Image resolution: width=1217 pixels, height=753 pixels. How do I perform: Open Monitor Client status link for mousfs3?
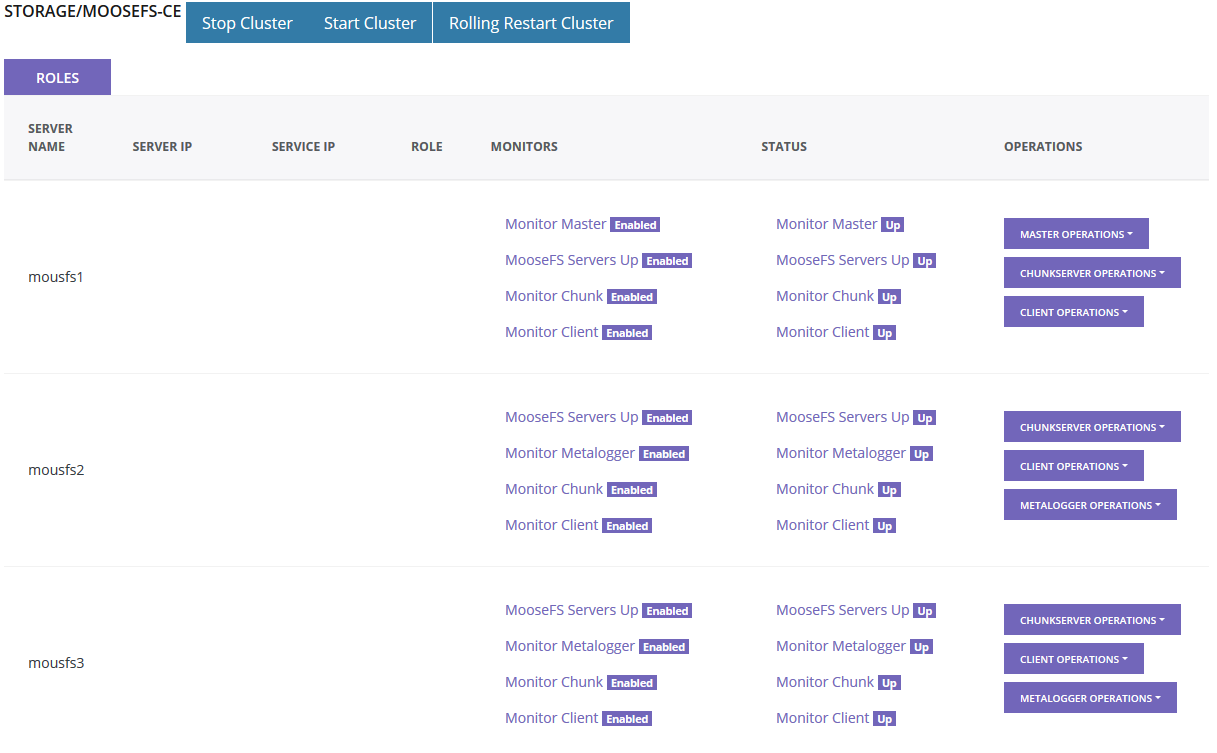point(823,718)
